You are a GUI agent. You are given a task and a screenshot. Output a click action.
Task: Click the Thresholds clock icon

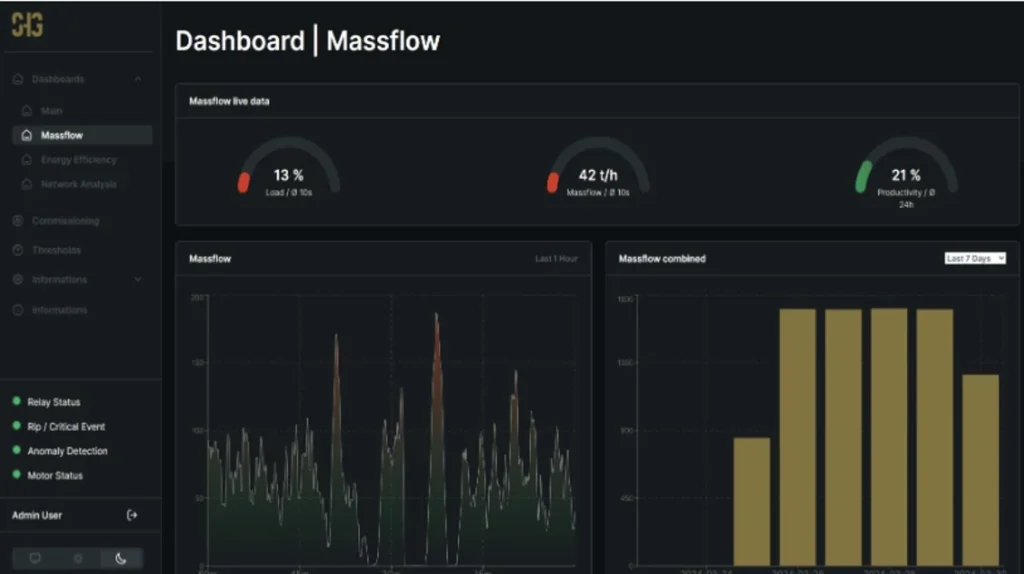[x=18, y=250]
